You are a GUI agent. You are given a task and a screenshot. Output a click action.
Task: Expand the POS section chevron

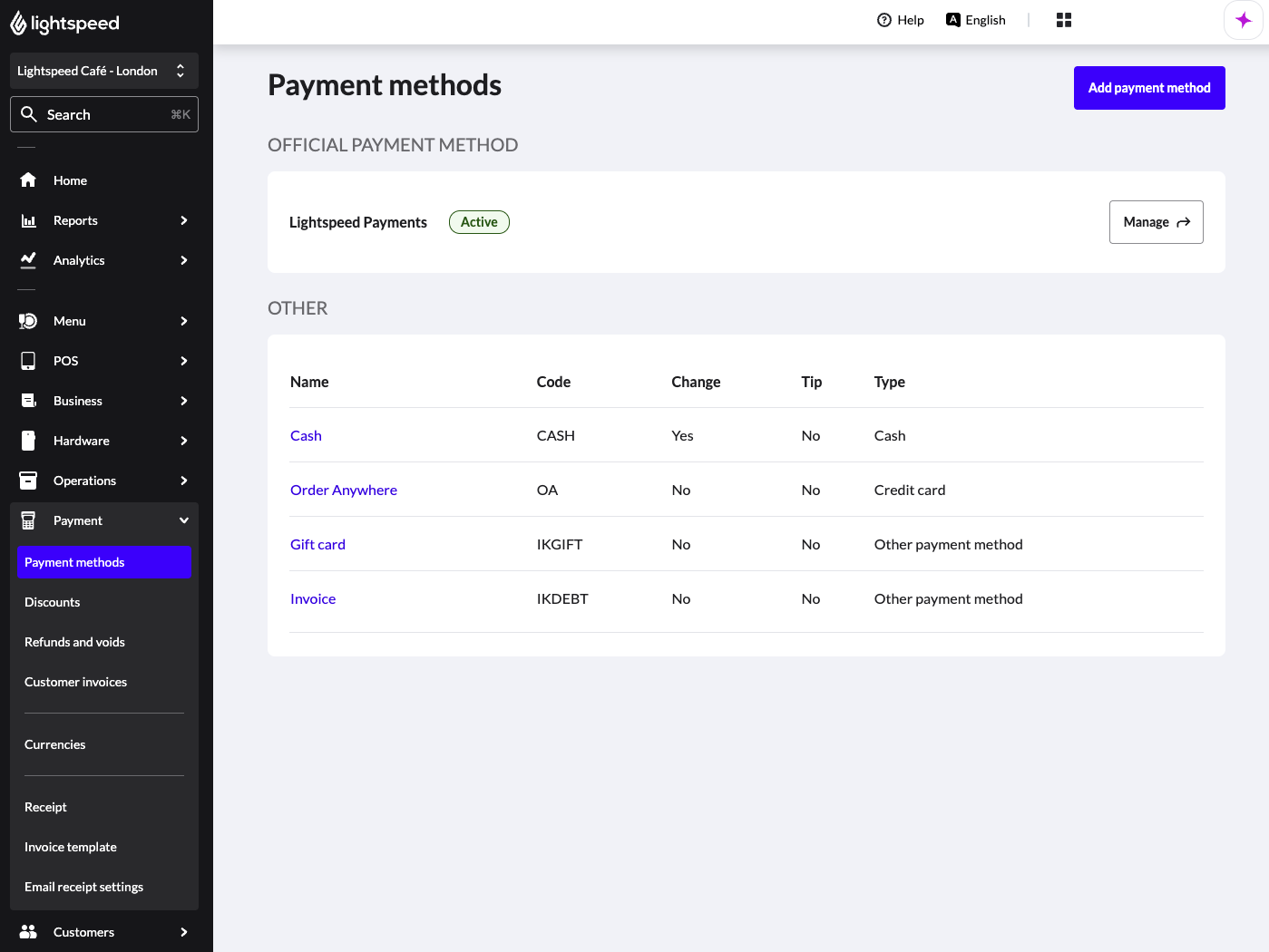click(184, 361)
